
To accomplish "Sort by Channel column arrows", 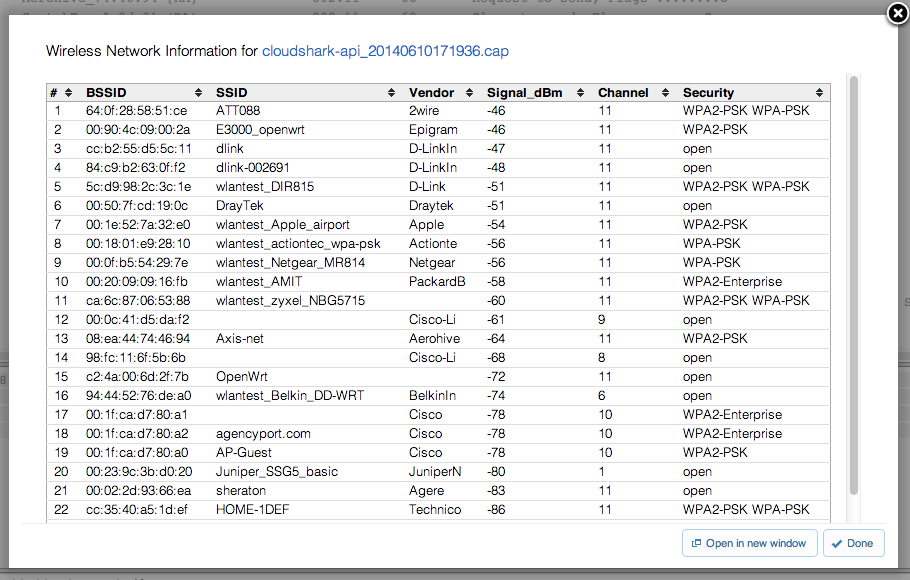I will 665,93.
